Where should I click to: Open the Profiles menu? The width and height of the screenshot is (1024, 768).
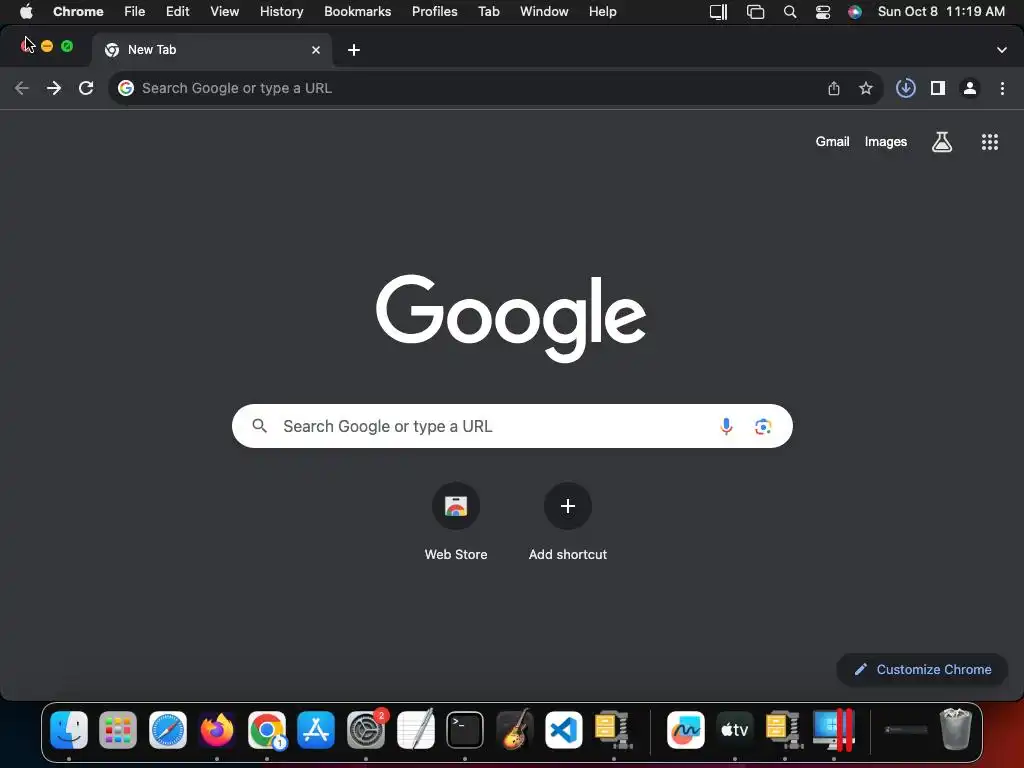(x=434, y=12)
